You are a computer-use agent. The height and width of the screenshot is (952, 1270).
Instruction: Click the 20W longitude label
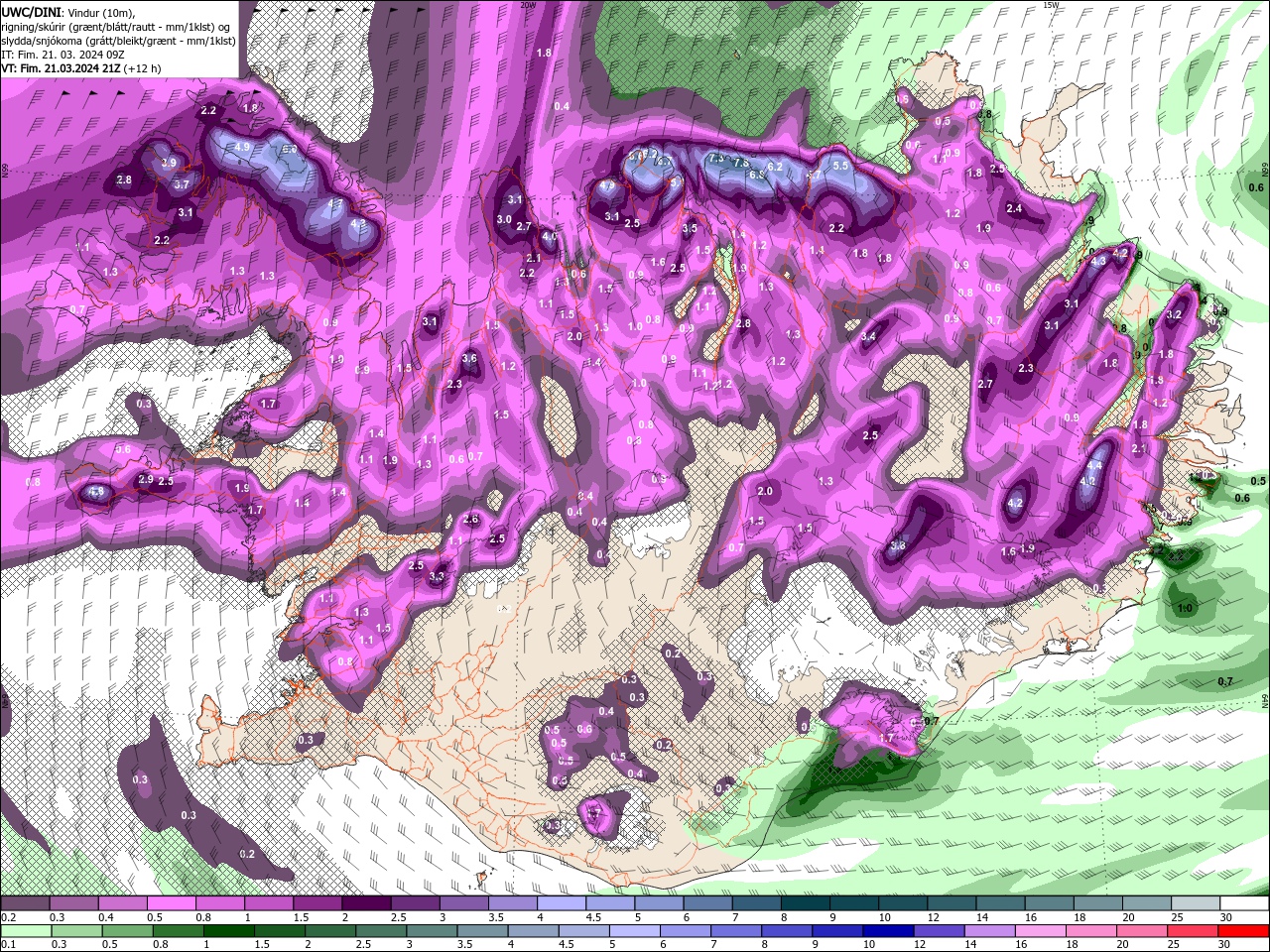528,5
